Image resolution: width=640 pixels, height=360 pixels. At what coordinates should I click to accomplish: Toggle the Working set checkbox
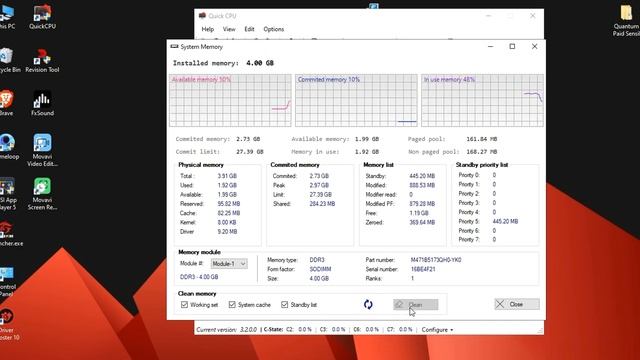(x=184, y=304)
